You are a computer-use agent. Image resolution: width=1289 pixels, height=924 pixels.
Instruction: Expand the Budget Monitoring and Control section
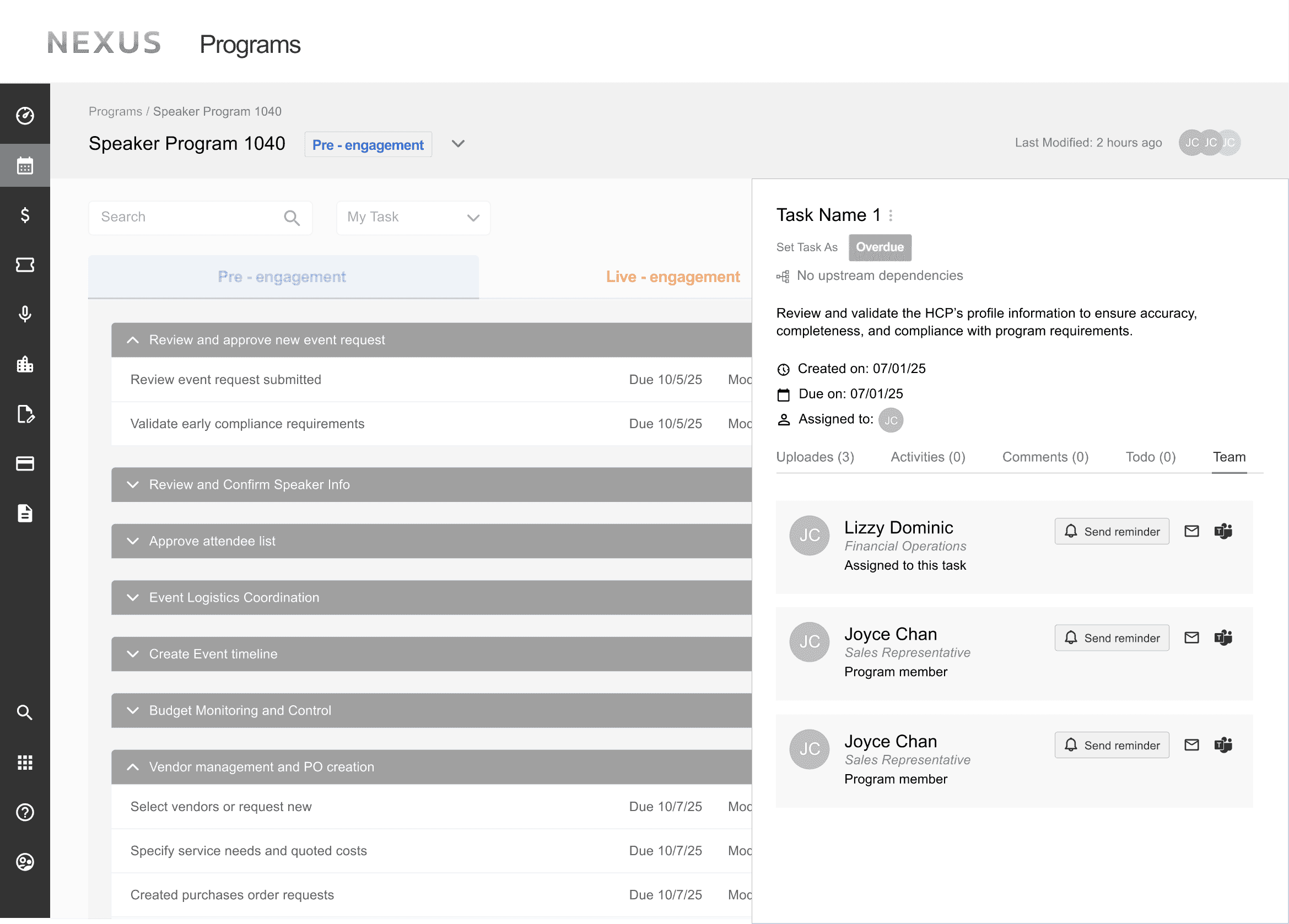133,710
